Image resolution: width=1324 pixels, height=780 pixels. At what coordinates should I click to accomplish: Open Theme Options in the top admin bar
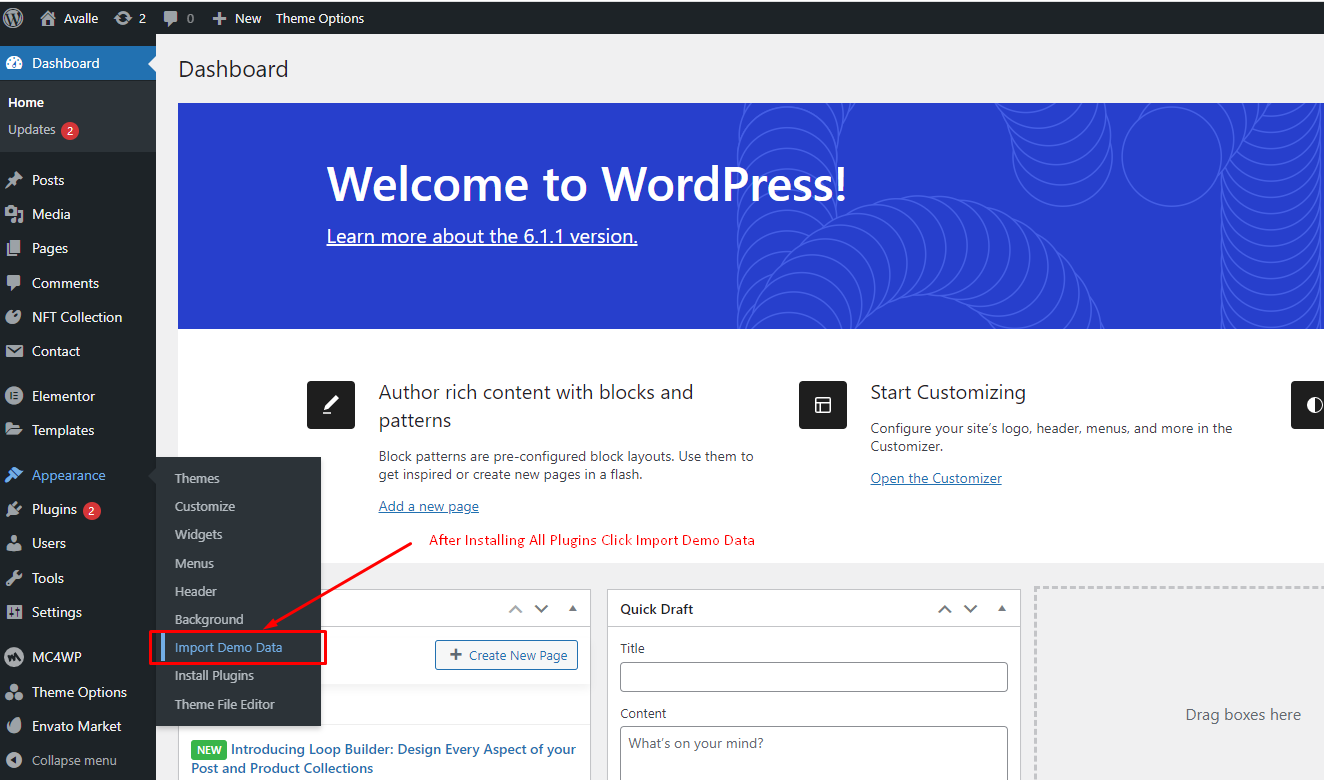click(x=320, y=18)
